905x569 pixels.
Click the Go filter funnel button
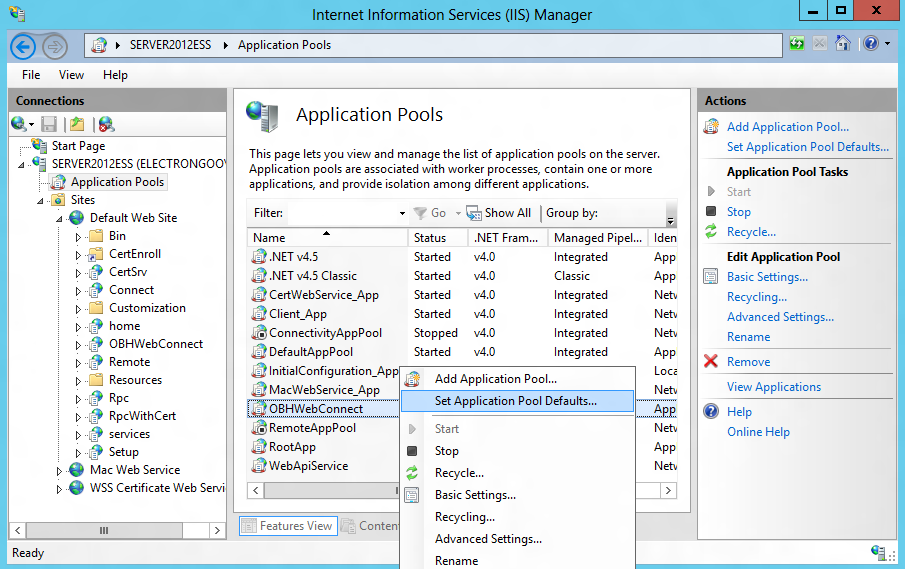tap(430, 213)
